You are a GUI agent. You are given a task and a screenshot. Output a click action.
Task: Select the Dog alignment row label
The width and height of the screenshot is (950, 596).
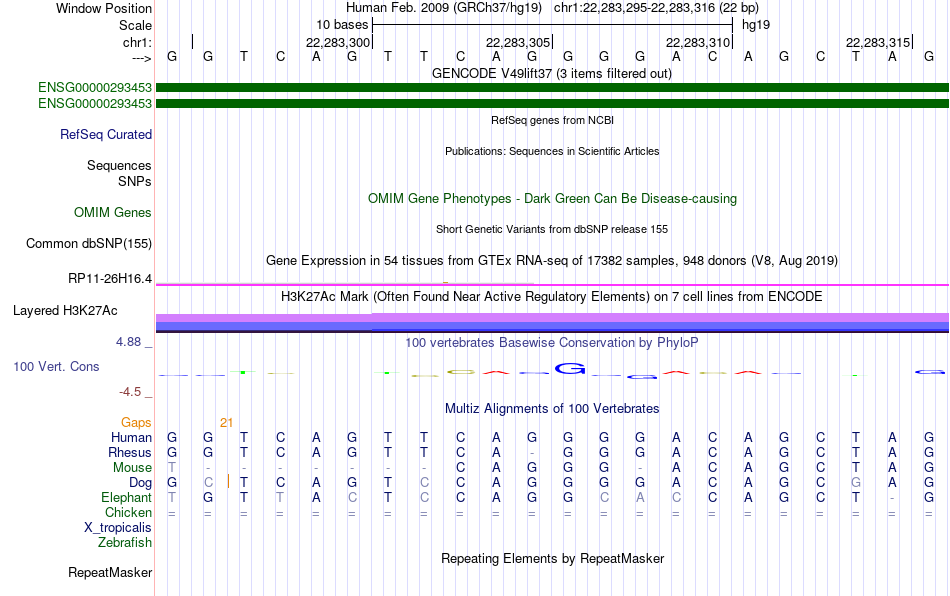[x=140, y=482]
